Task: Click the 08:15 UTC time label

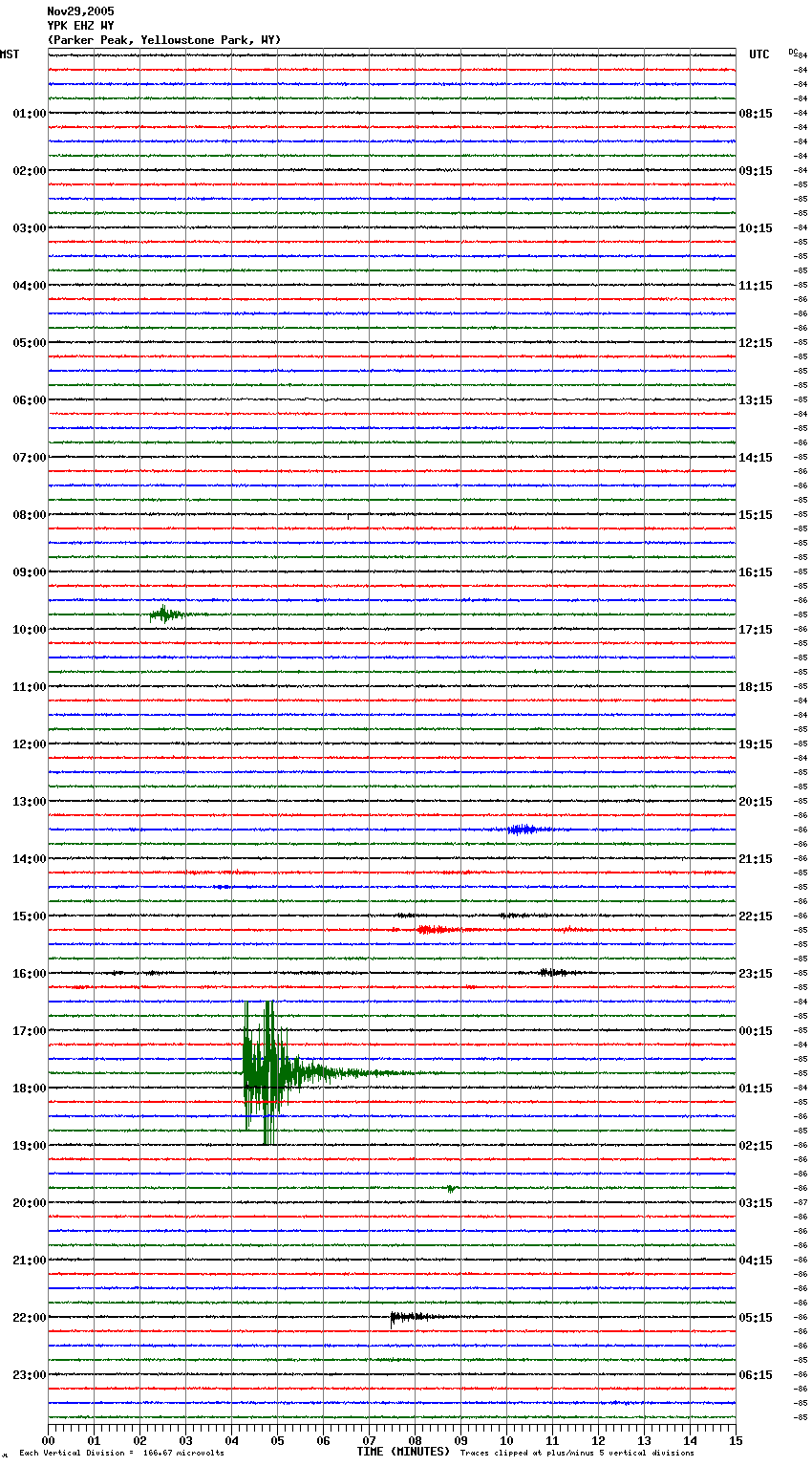Action: pos(756,114)
